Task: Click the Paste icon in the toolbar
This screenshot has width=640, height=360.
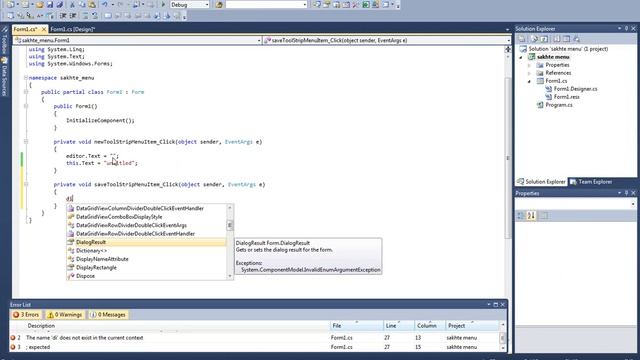Action: (x=92, y=5)
